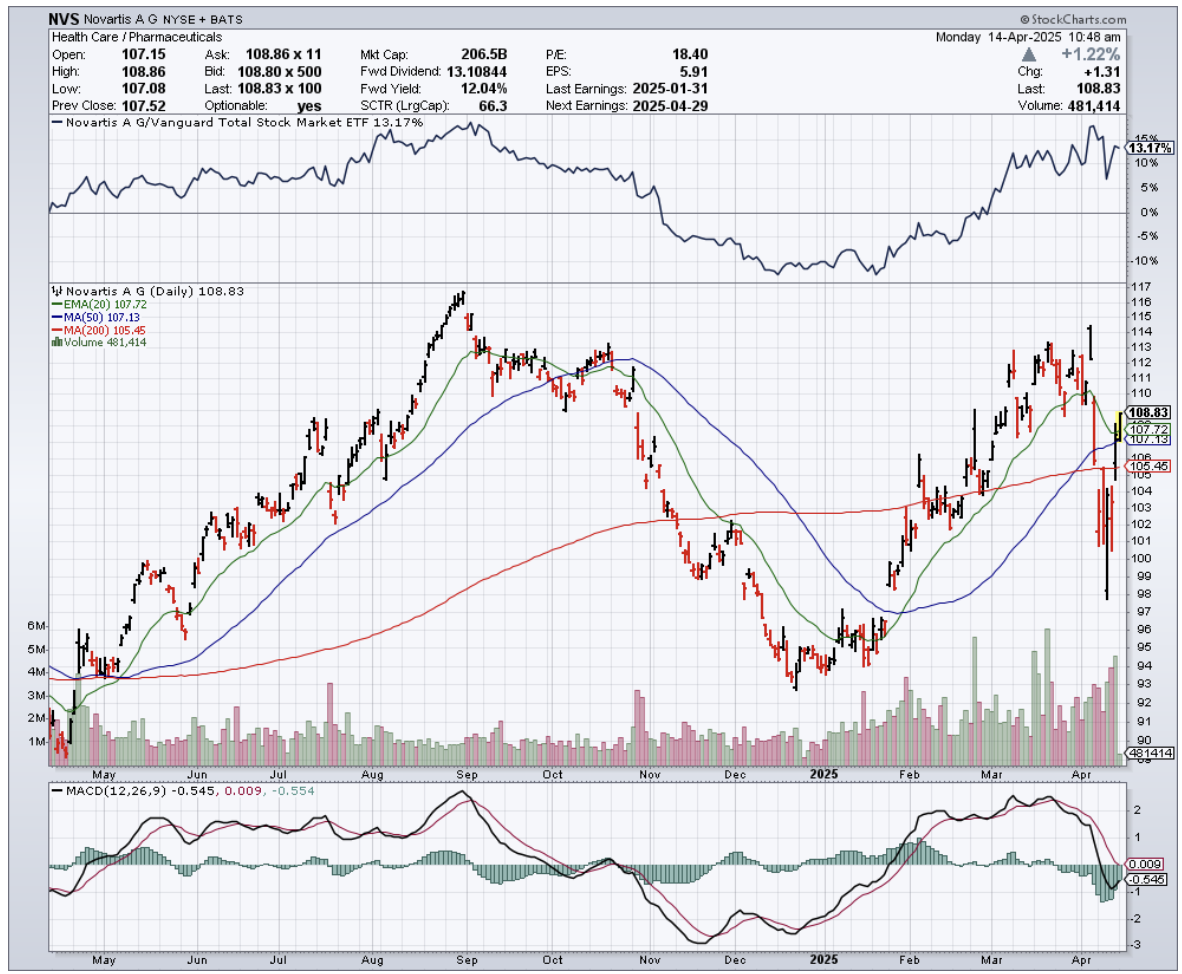Click the 481414 volume axis tag
The height and width of the screenshot is (974, 1182).
[x=1148, y=752]
